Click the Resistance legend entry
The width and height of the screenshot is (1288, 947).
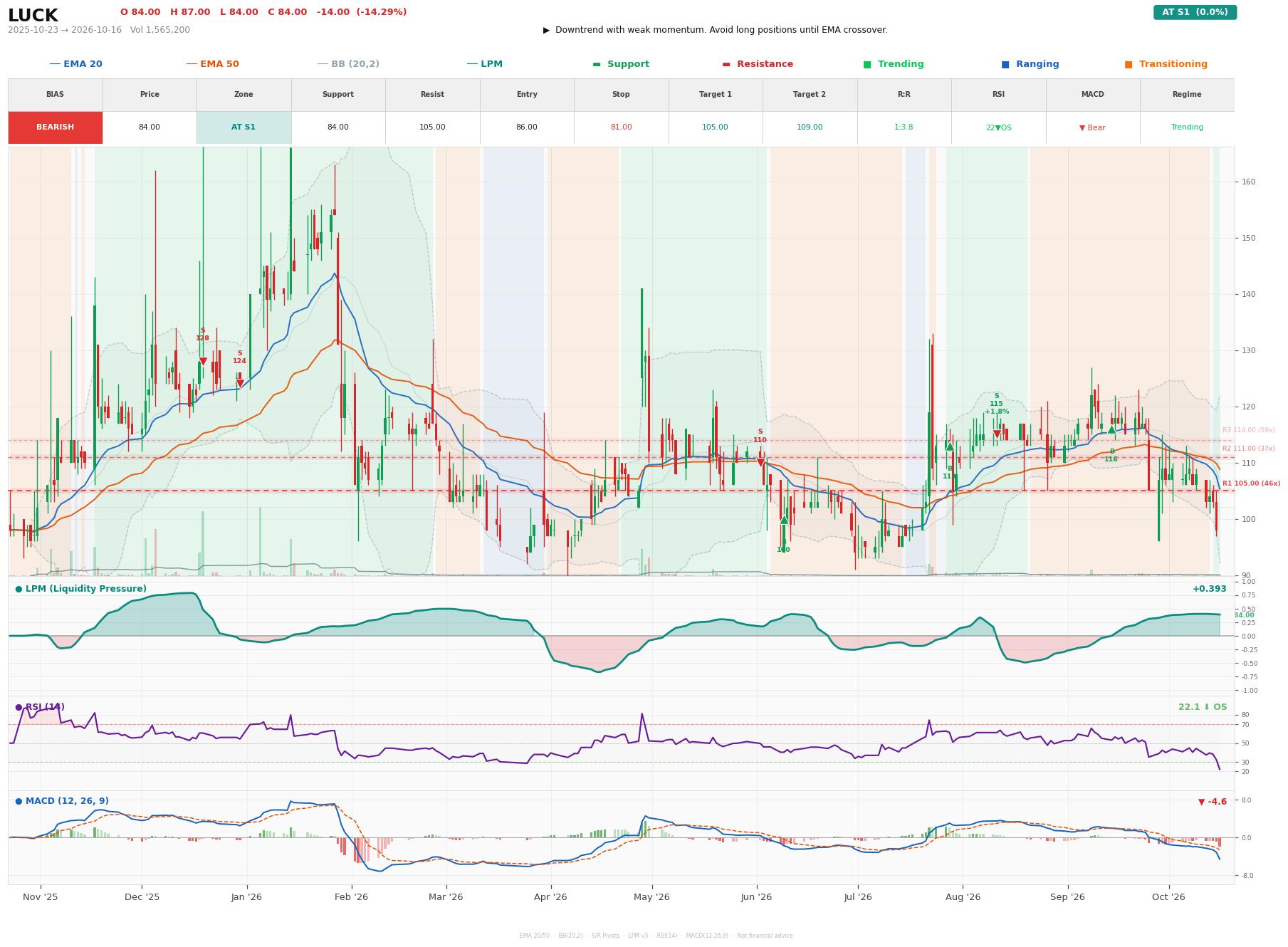point(758,64)
